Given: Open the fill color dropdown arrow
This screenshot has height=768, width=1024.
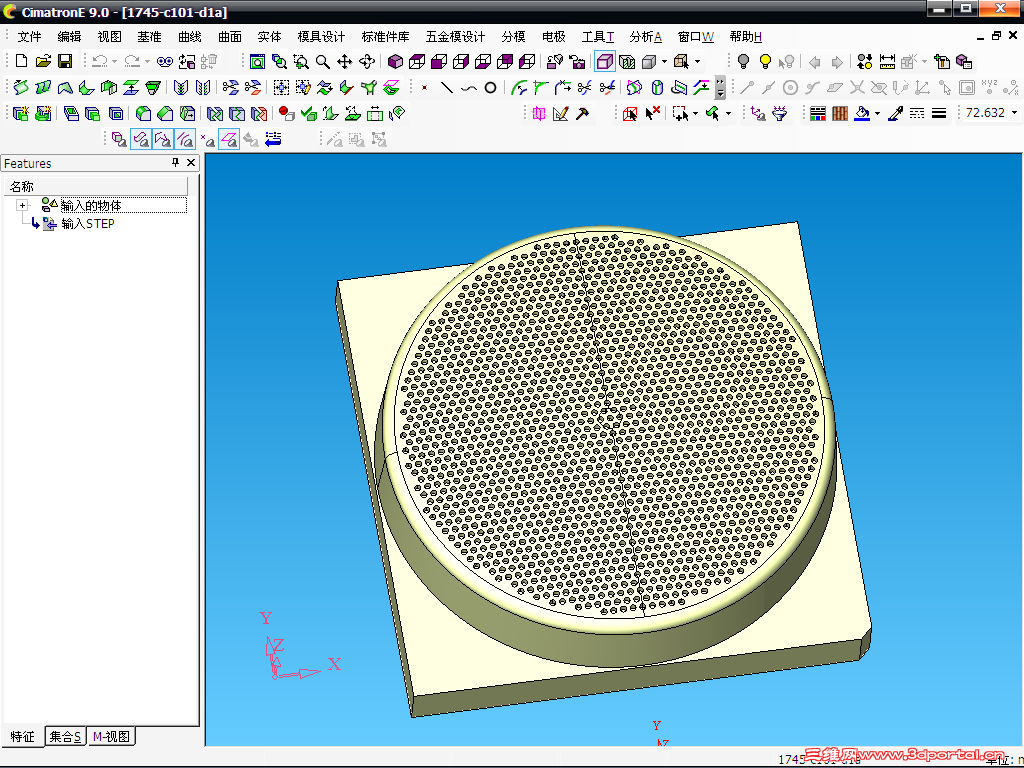Looking at the screenshot, I should [x=877, y=114].
